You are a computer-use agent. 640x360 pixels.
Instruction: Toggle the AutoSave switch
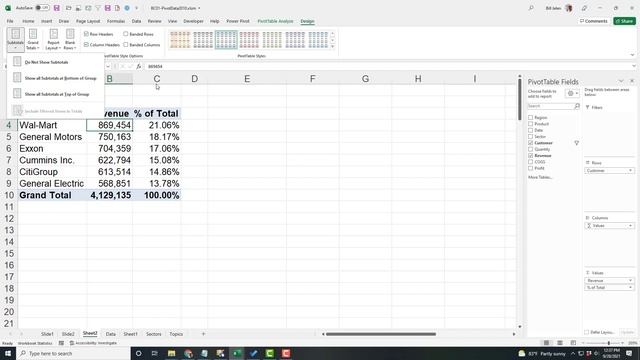coord(42,8)
